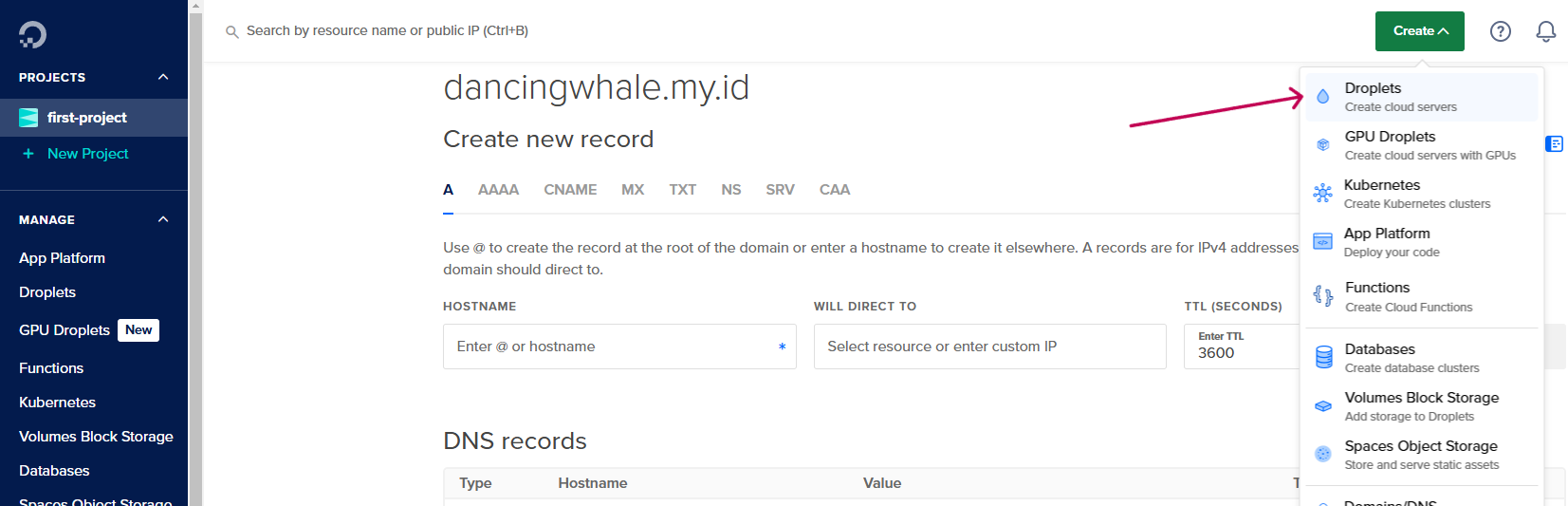Viewport: 1568px width, 506px height.
Task: Click the Kubernetes icon in Create menu
Action: point(1322,194)
